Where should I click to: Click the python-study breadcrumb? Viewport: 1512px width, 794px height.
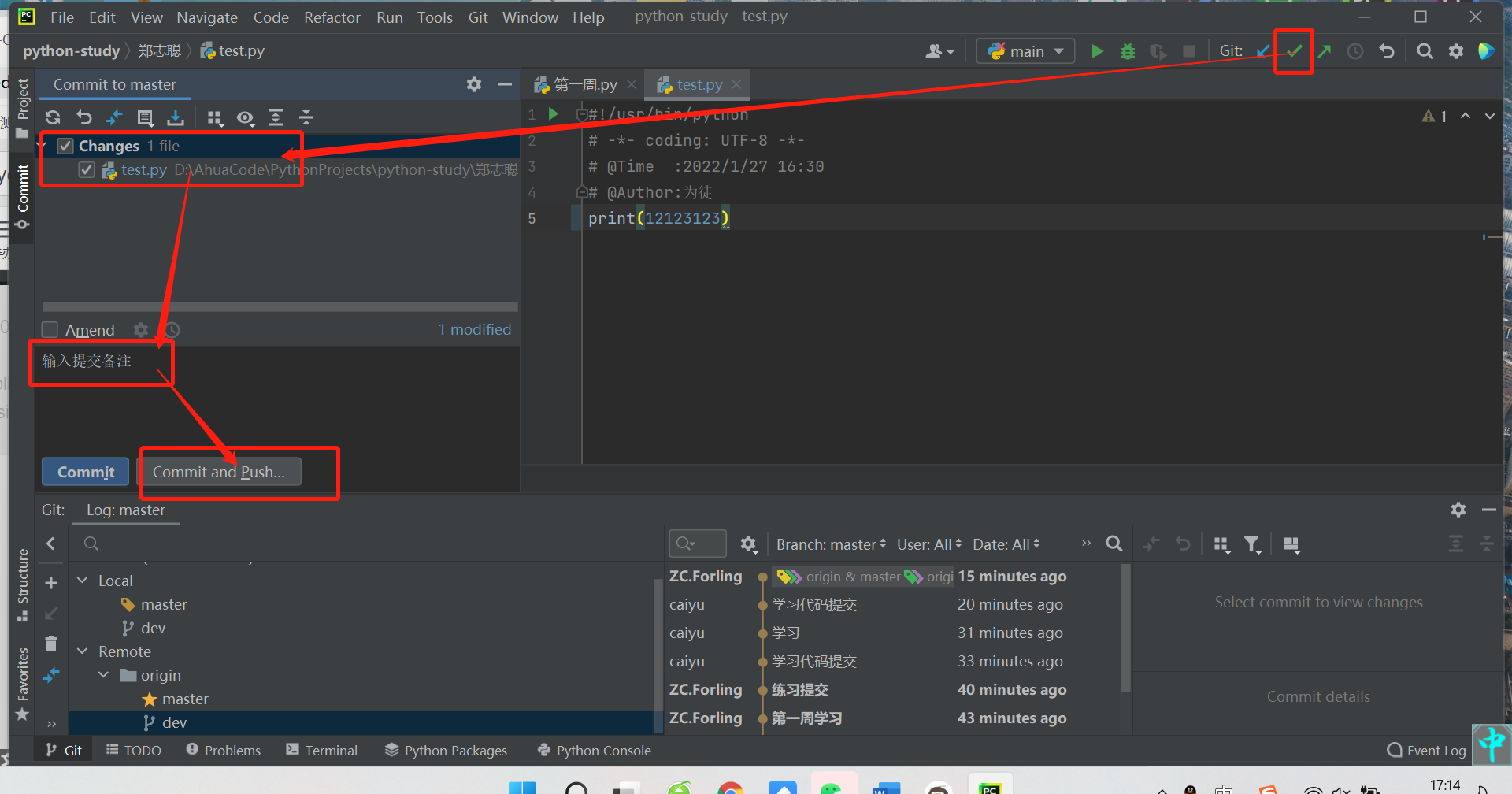[x=71, y=51]
